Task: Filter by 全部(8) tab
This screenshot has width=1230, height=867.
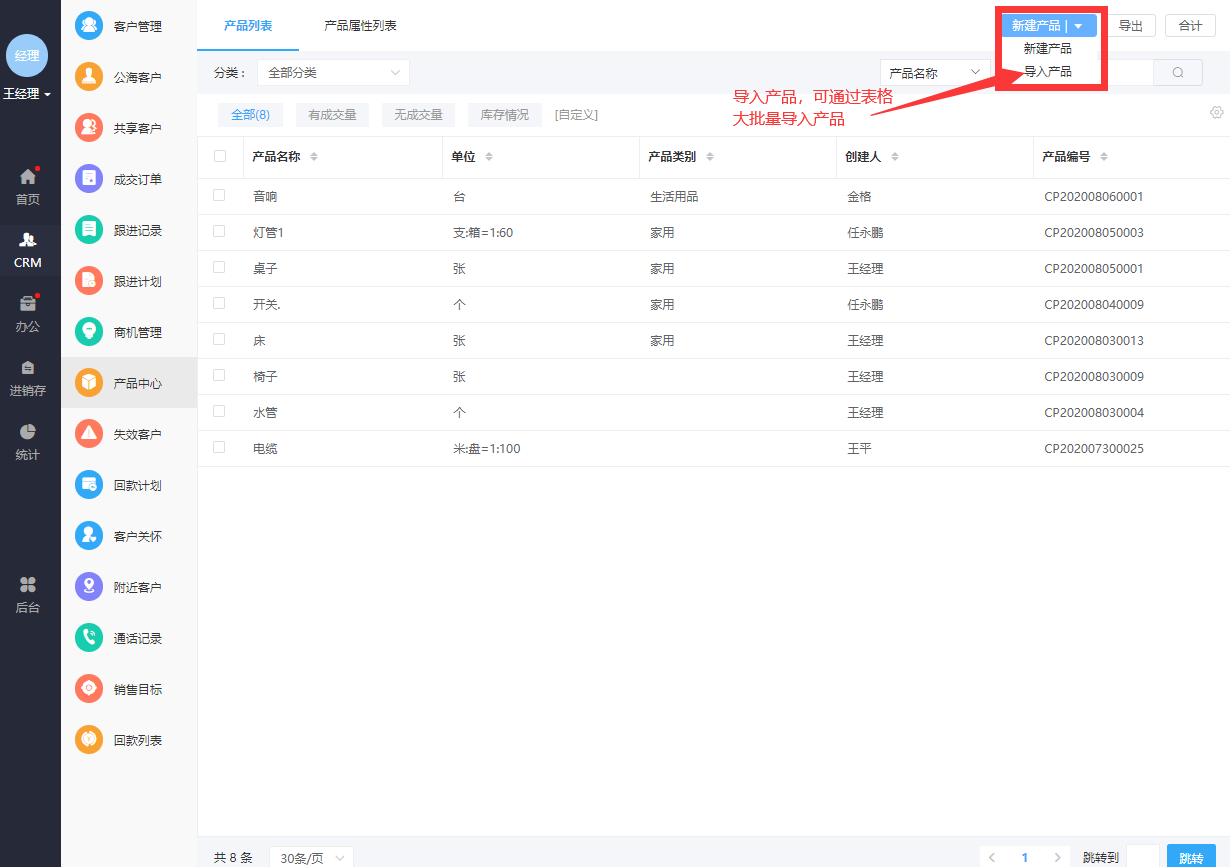Action: click(250, 115)
